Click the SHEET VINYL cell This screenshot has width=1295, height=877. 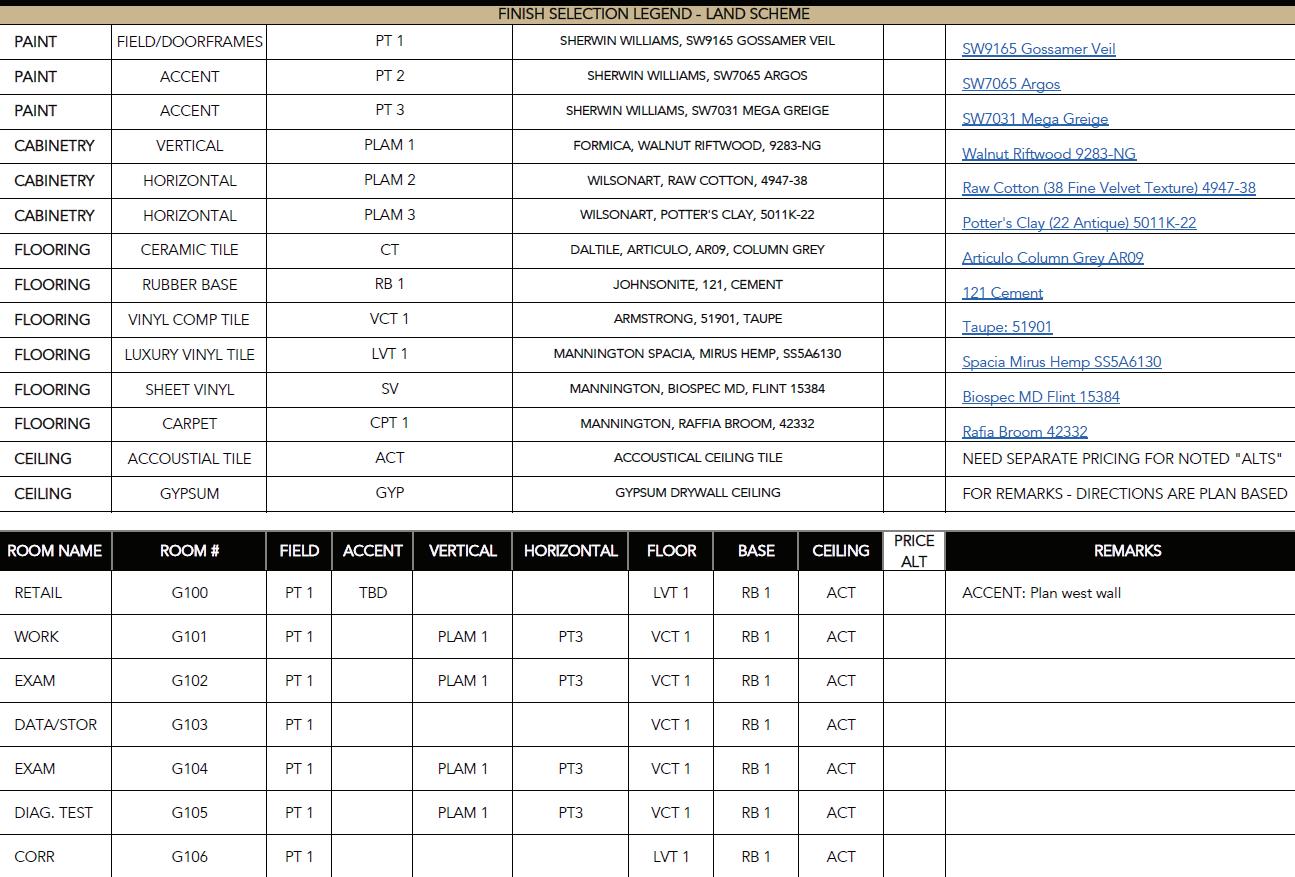(189, 390)
